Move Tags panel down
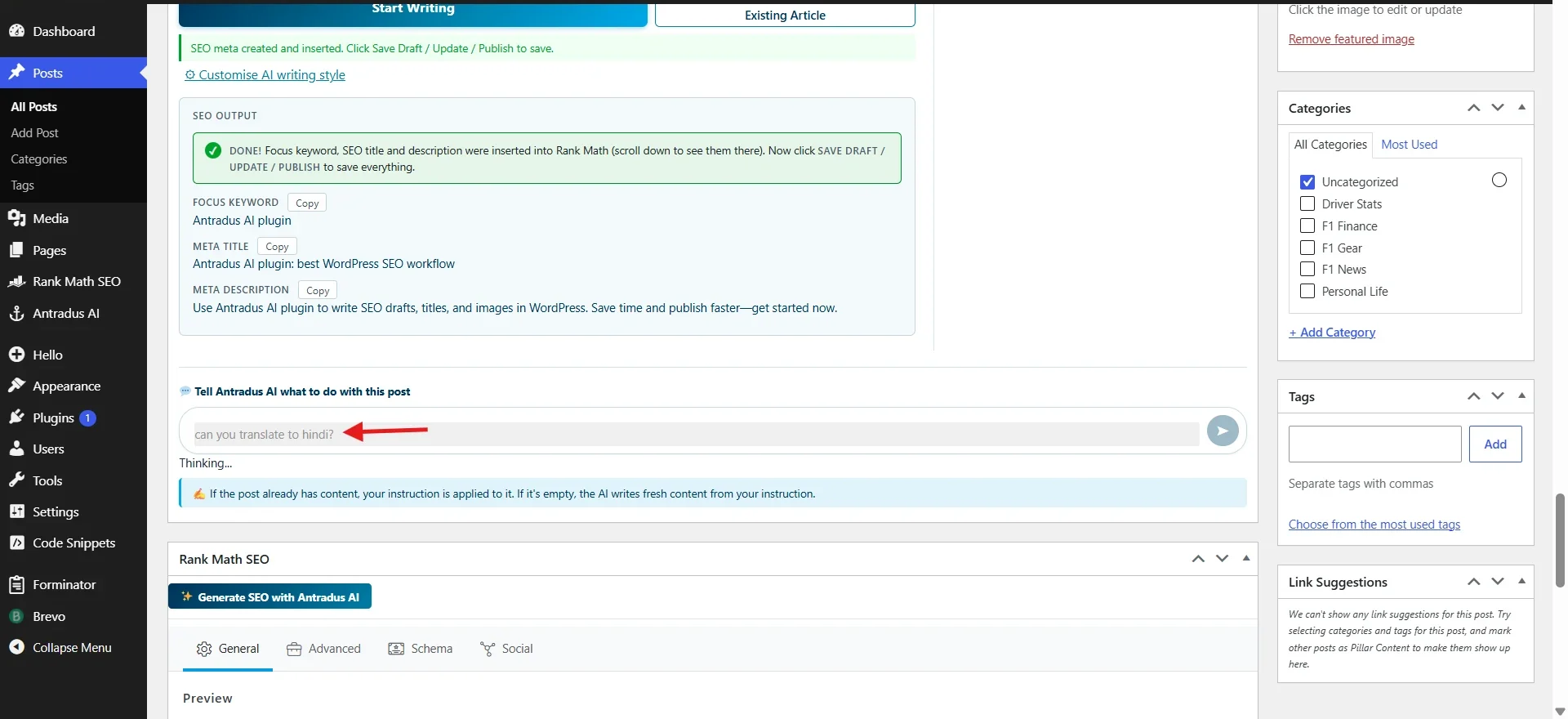This screenshot has height=719, width=1568. tap(1498, 396)
